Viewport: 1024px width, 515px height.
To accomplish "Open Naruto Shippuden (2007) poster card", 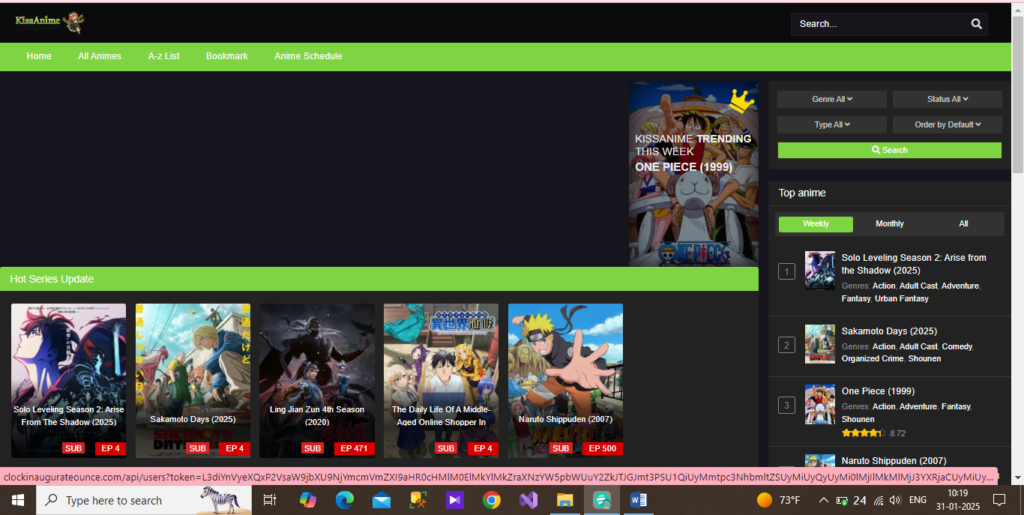I will tap(566, 381).
